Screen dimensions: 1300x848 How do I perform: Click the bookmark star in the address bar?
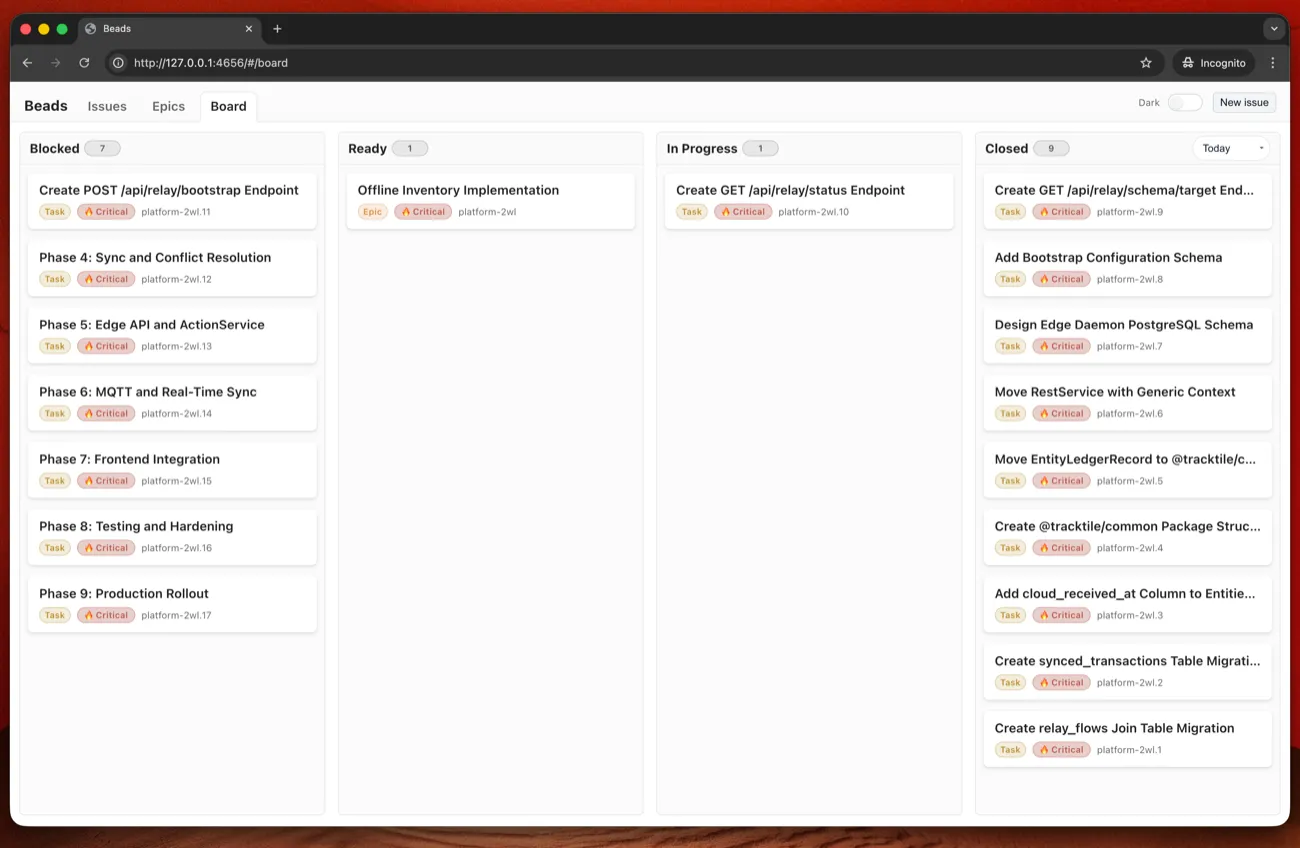point(1146,62)
